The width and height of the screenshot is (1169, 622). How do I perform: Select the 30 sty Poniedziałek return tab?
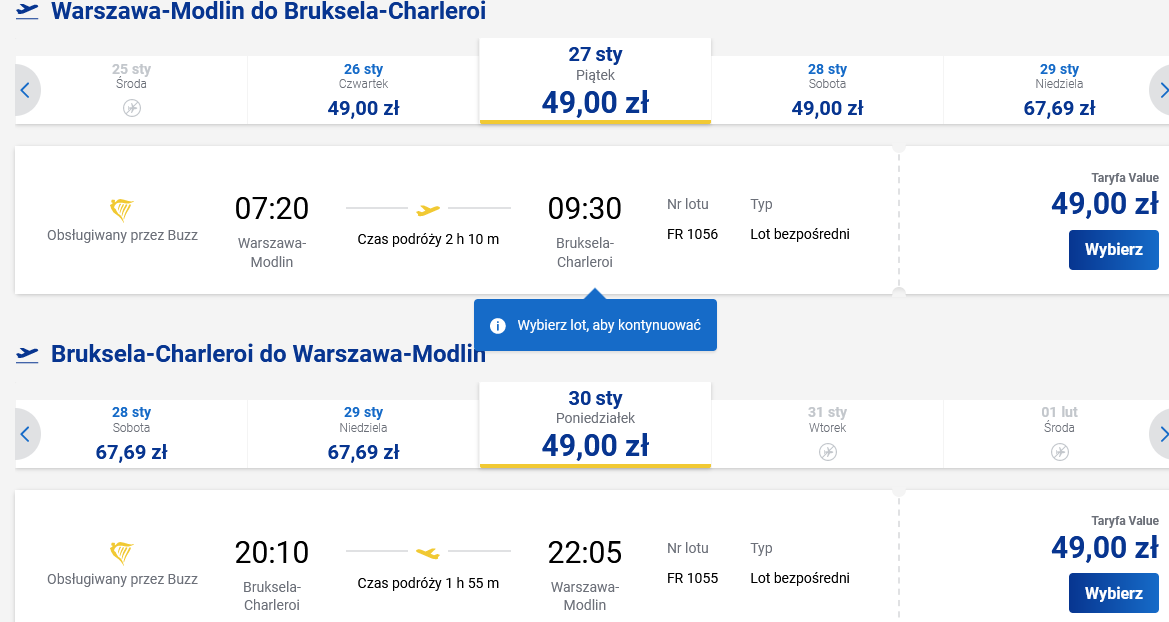[x=595, y=425]
